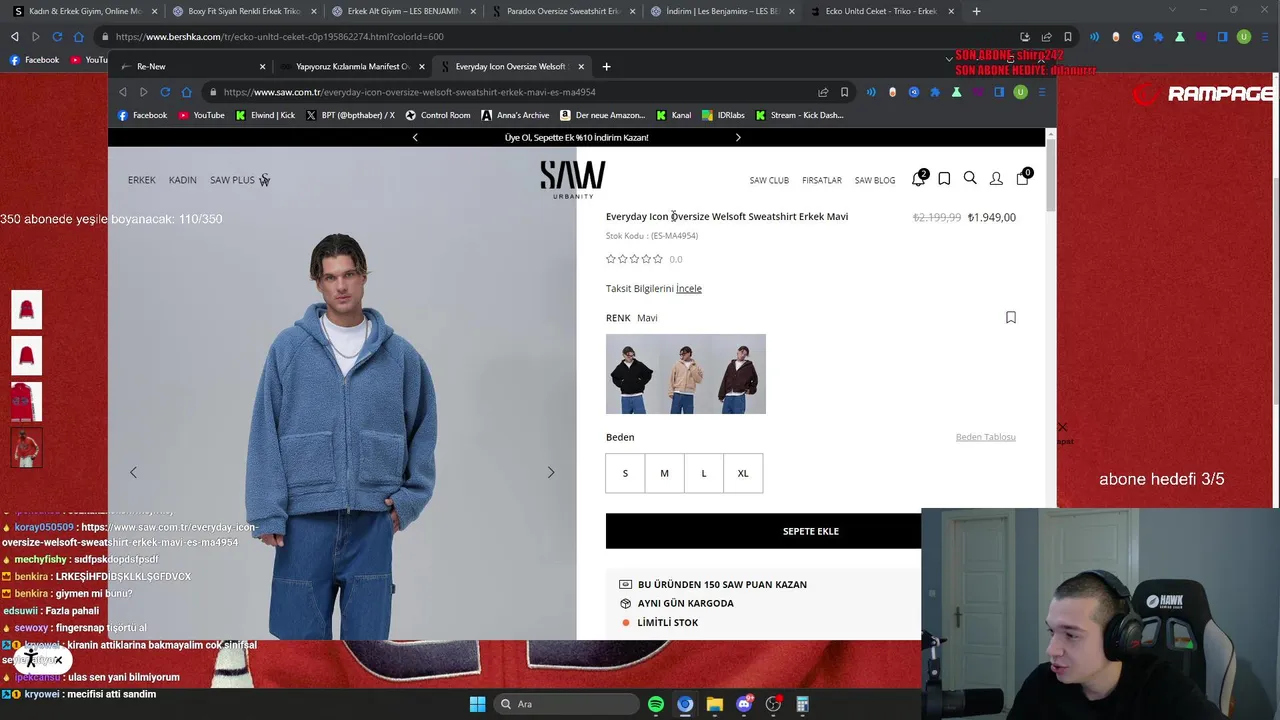Image resolution: width=1280 pixels, height=720 pixels.
Task: Open Anna's Archive bookmark
Action: 516,115
